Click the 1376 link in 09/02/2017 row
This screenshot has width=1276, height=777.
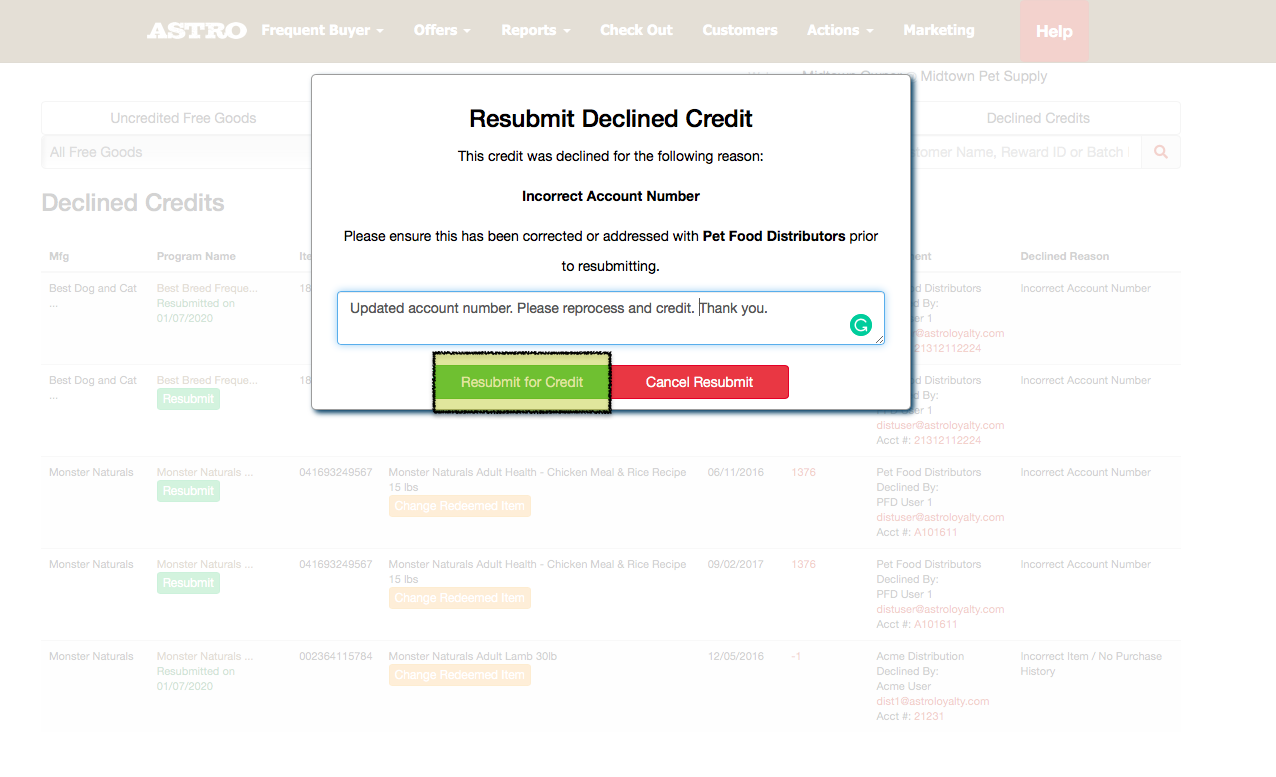[x=804, y=564]
